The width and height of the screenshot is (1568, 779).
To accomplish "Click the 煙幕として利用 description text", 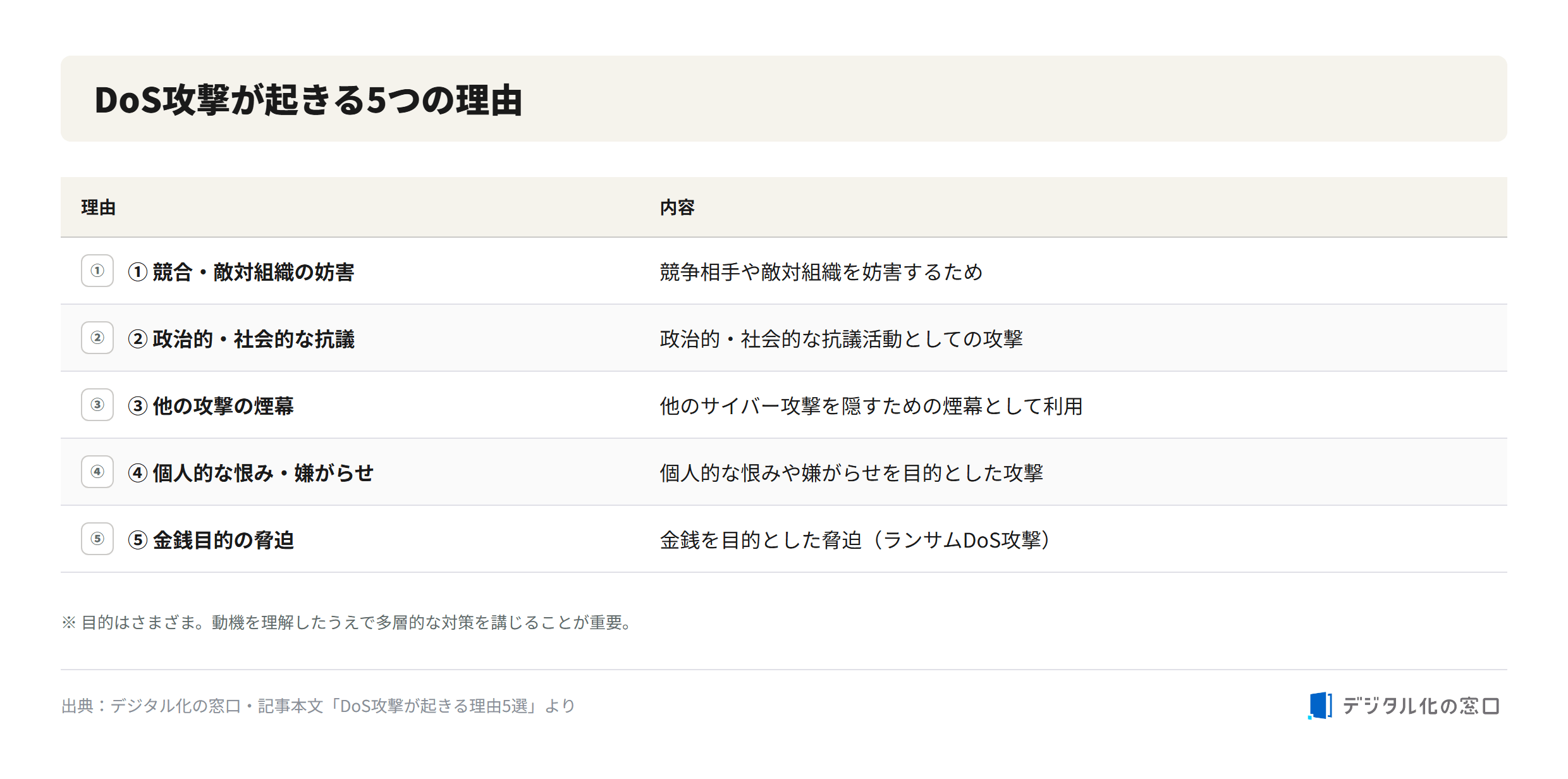I will 871,406.
